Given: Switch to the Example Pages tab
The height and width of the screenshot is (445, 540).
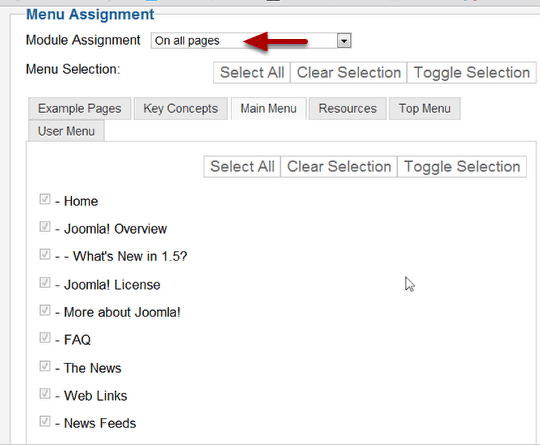Looking at the screenshot, I should coord(80,108).
